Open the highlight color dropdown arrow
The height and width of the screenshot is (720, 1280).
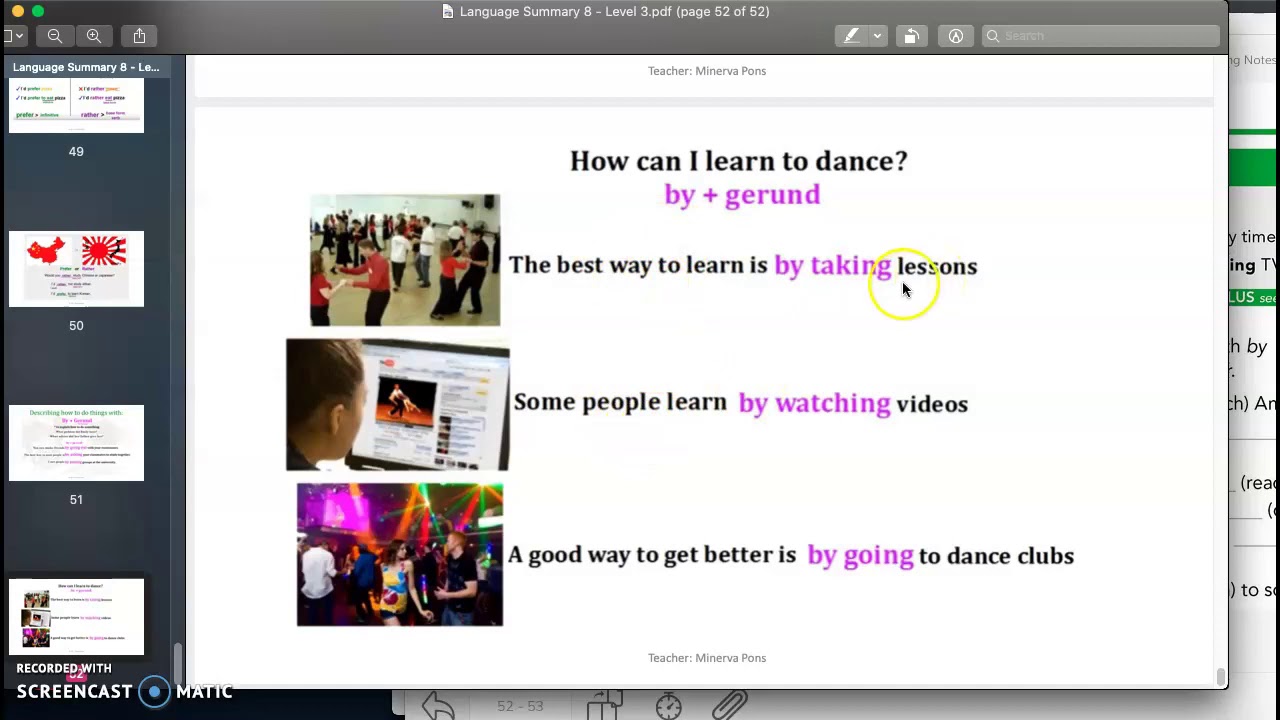877,36
